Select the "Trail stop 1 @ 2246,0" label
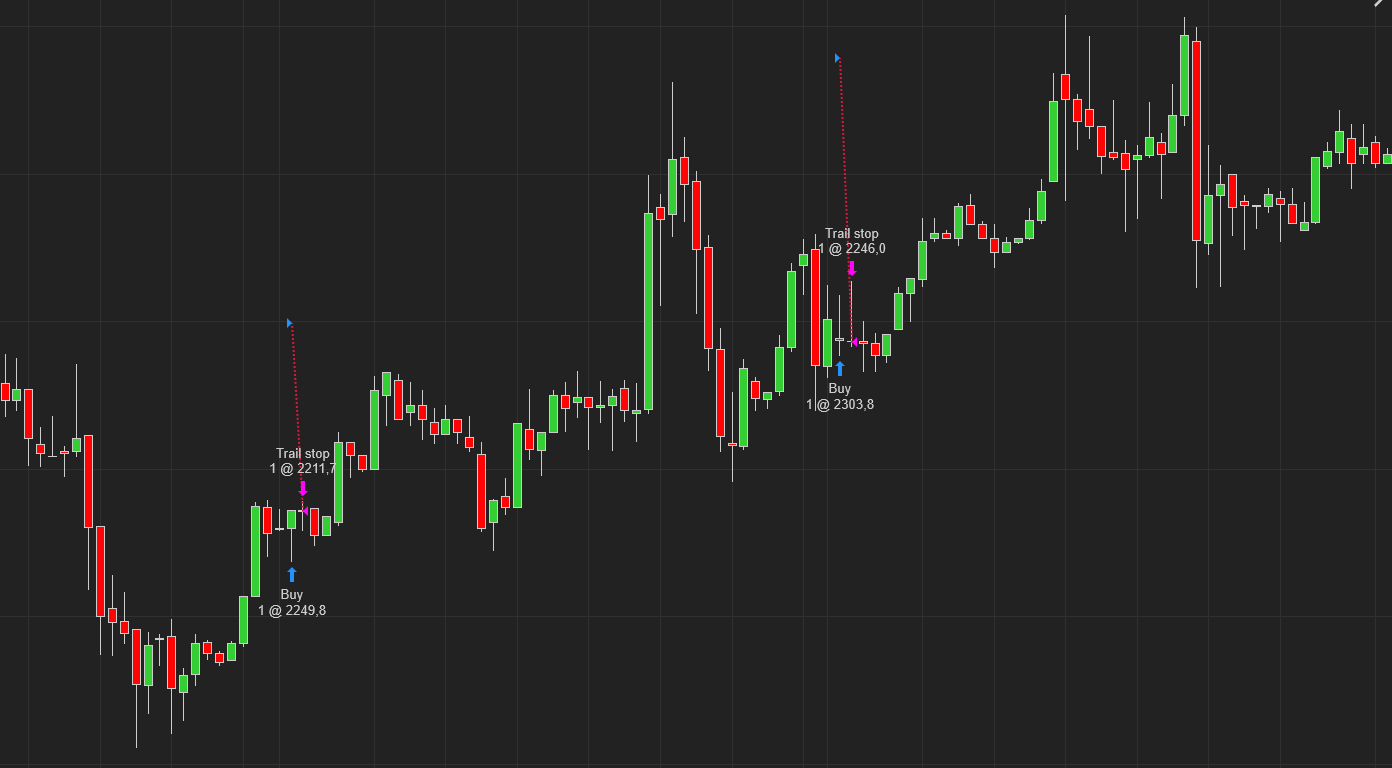This screenshot has height=768, width=1392. [x=852, y=241]
